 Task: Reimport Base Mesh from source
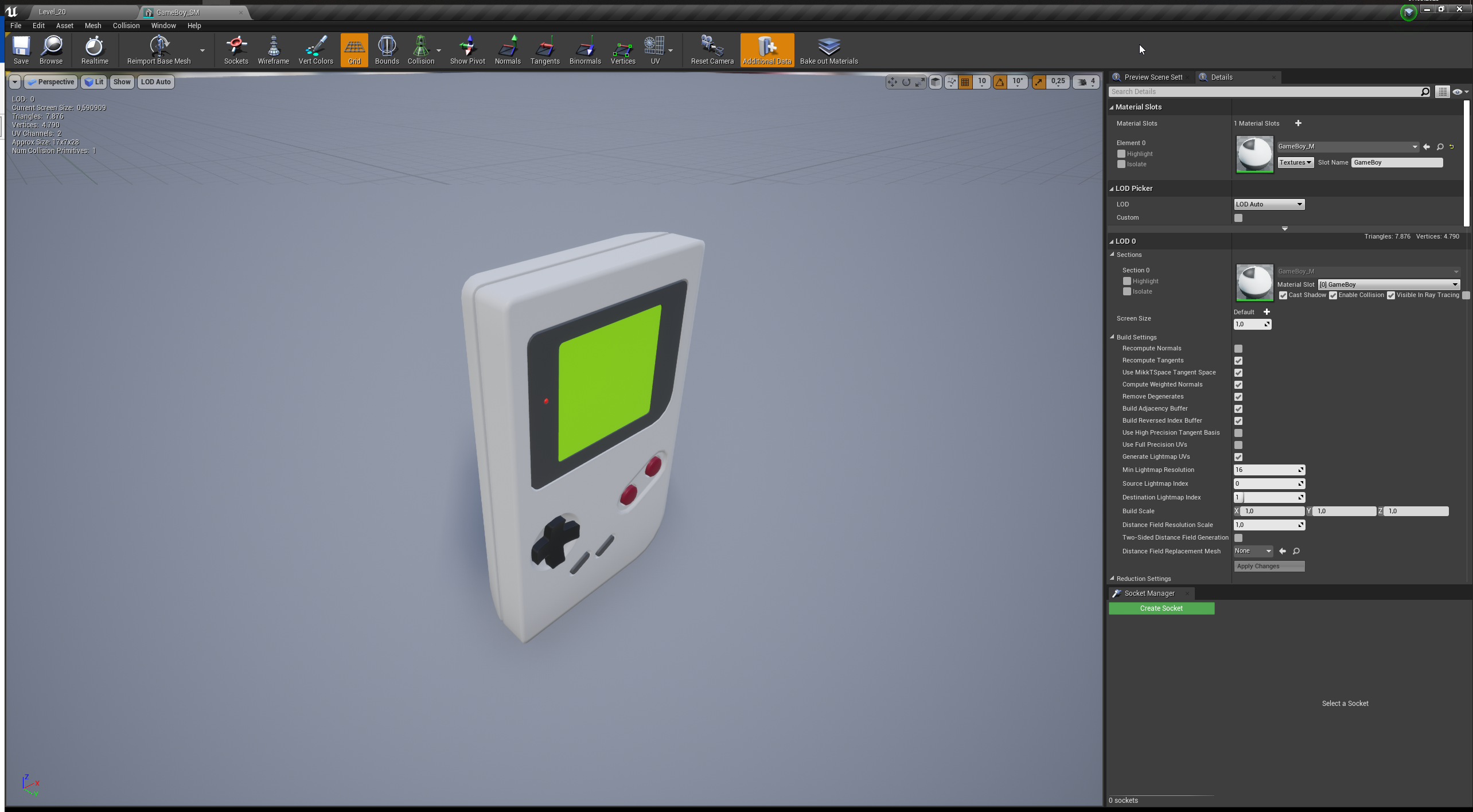[159, 50]
